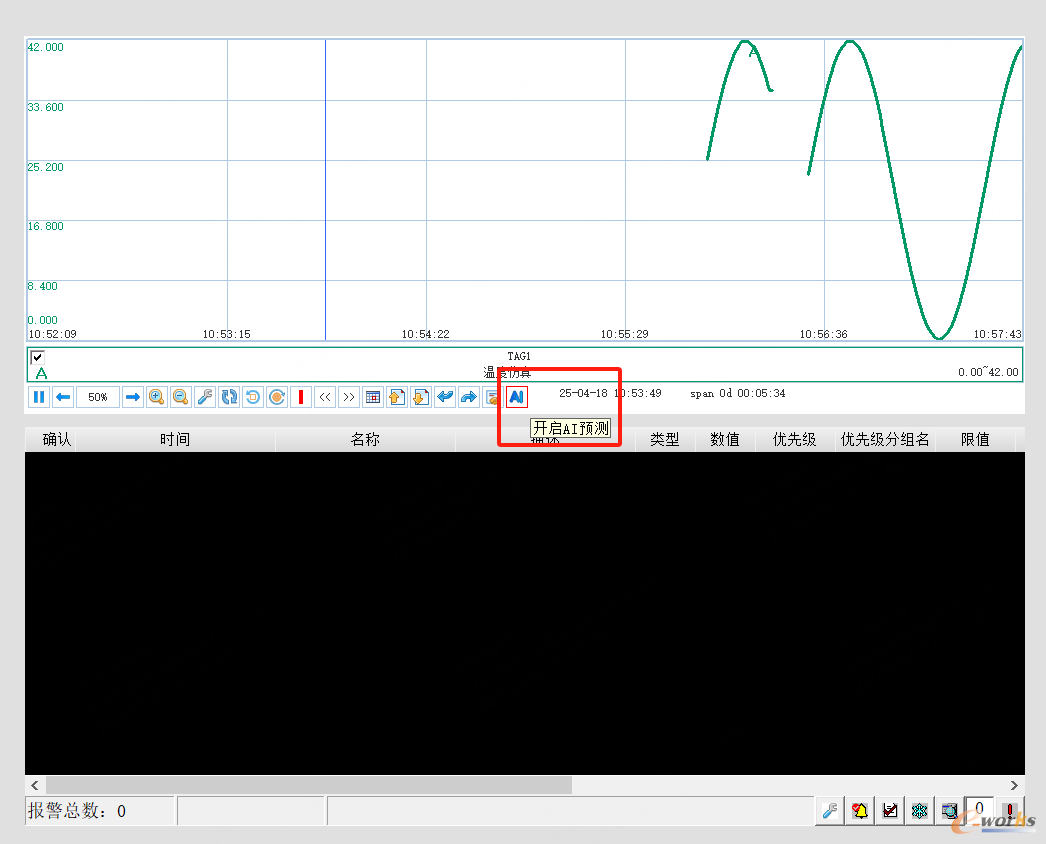Screen dimensions: 1046x844
Task: Click the red vertical cursor line icon
Action: tap(301, 397)
